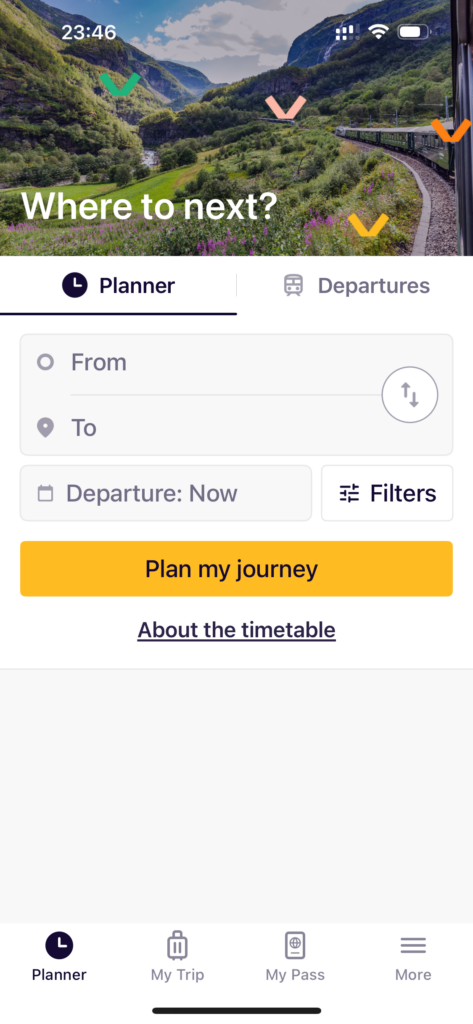Tap the orange chevron marker by the train
The image size is (473, 1024).
451,130
